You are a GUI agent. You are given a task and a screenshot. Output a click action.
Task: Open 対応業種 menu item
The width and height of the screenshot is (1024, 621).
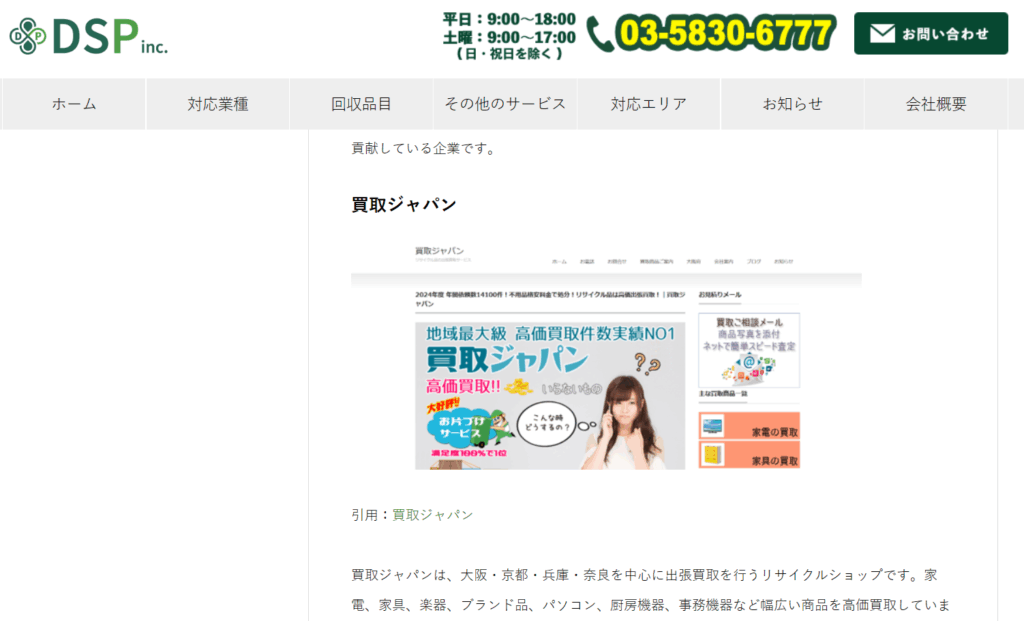(217, 104)
